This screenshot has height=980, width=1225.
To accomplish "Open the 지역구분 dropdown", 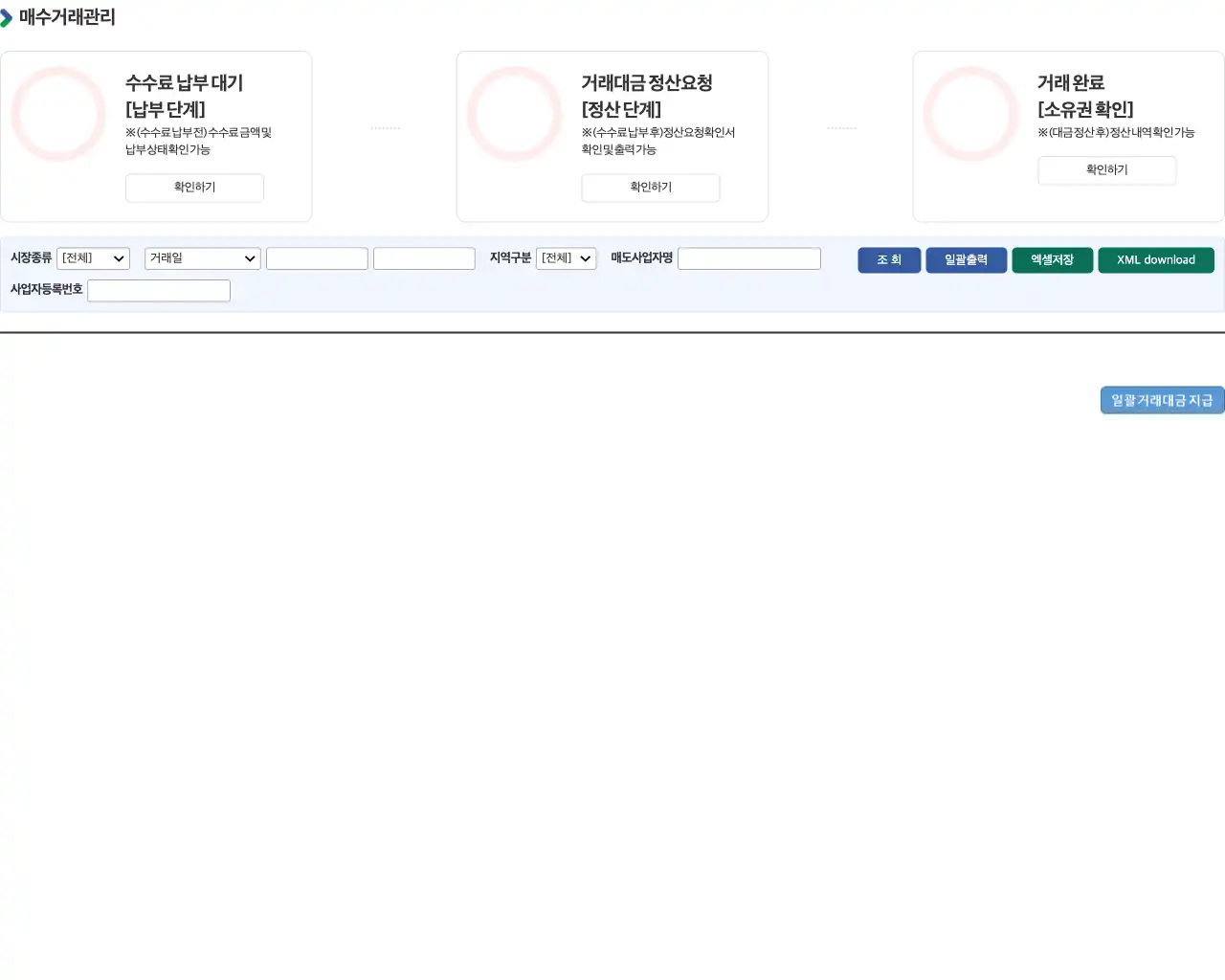I will [567, 258].
